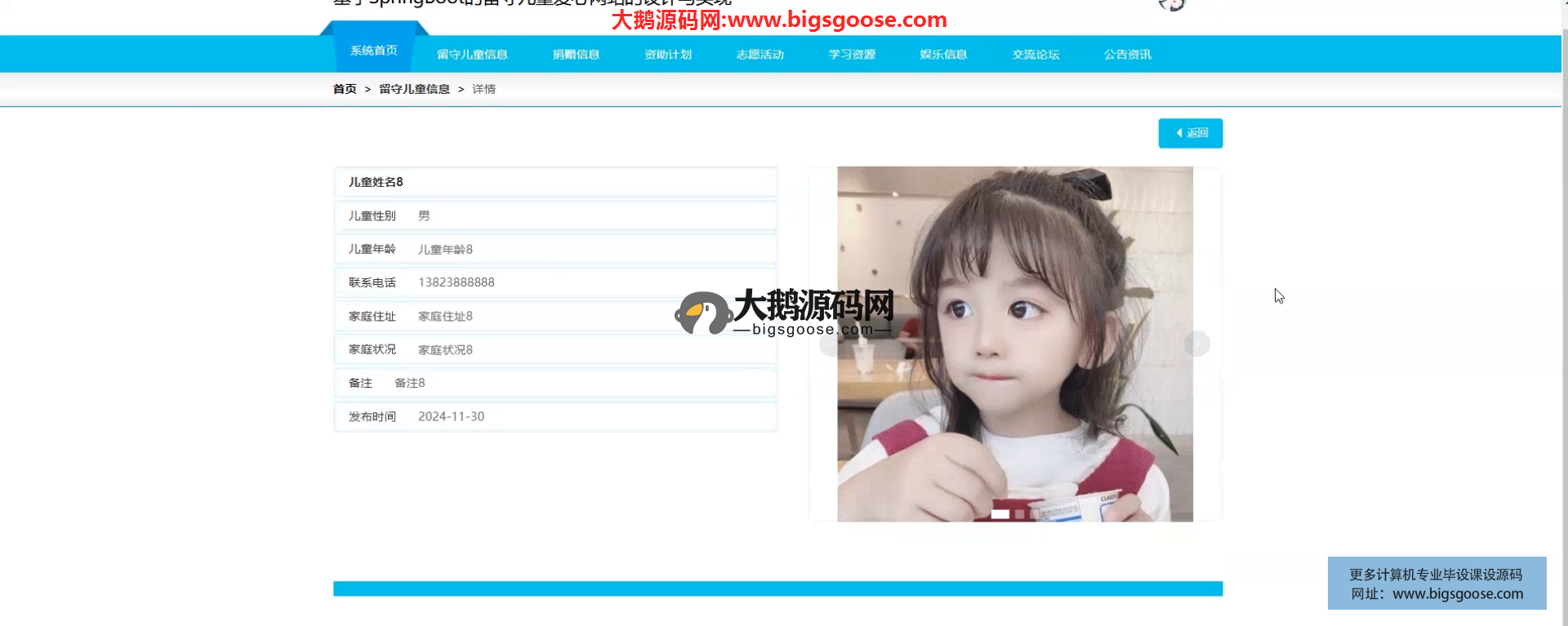The image size is (1568, 626).
Task: Click the child's photo in carousel
Action: [x=1014, y=344]
